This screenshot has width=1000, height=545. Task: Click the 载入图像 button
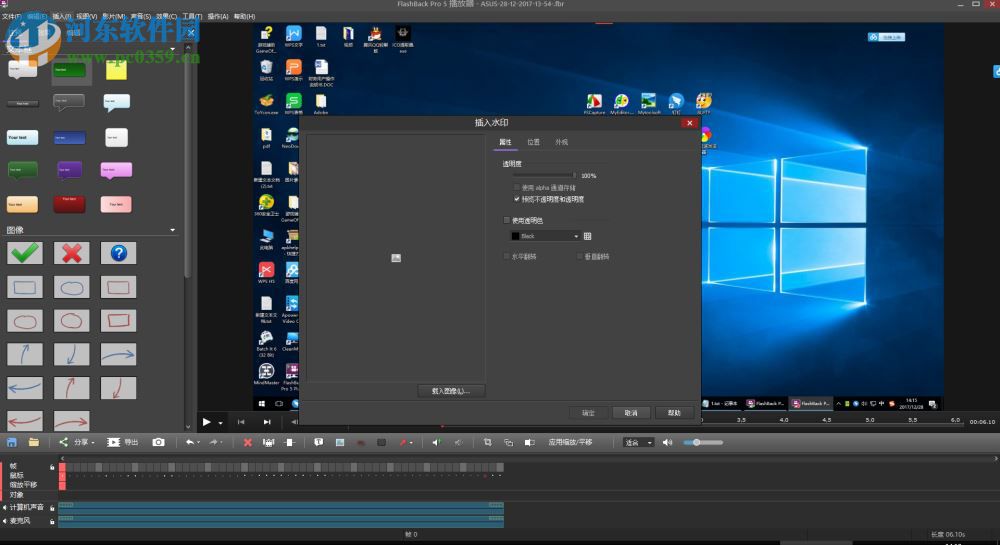(x=450, y=391)
